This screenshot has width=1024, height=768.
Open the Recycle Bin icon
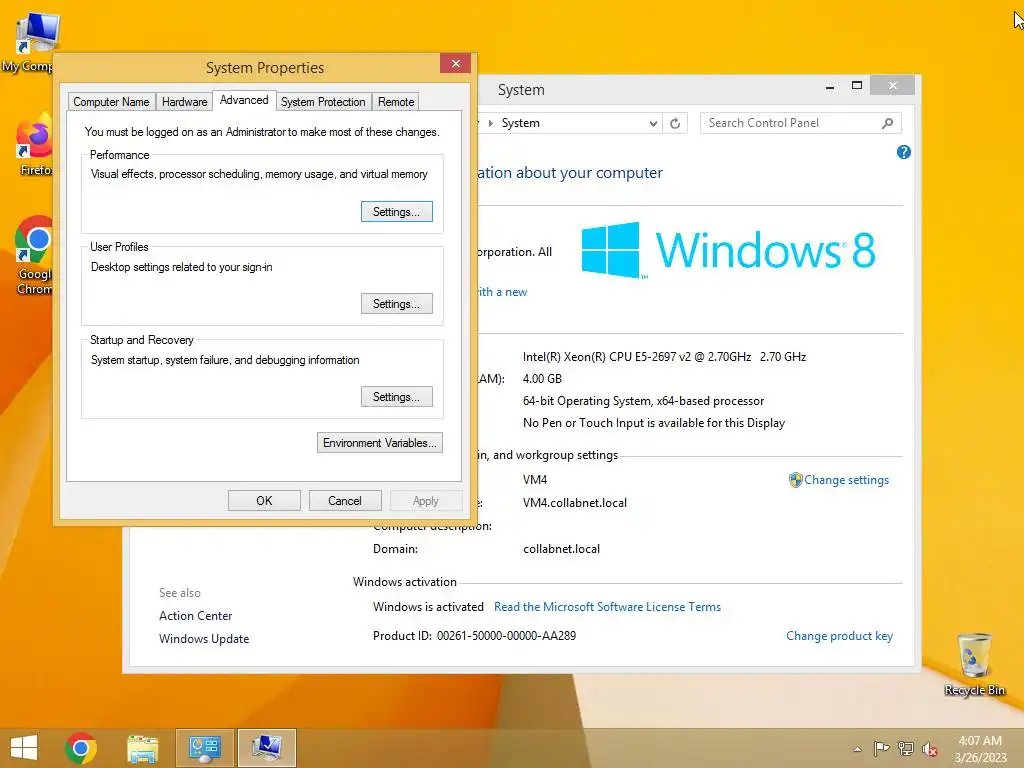tap(974, 664)
